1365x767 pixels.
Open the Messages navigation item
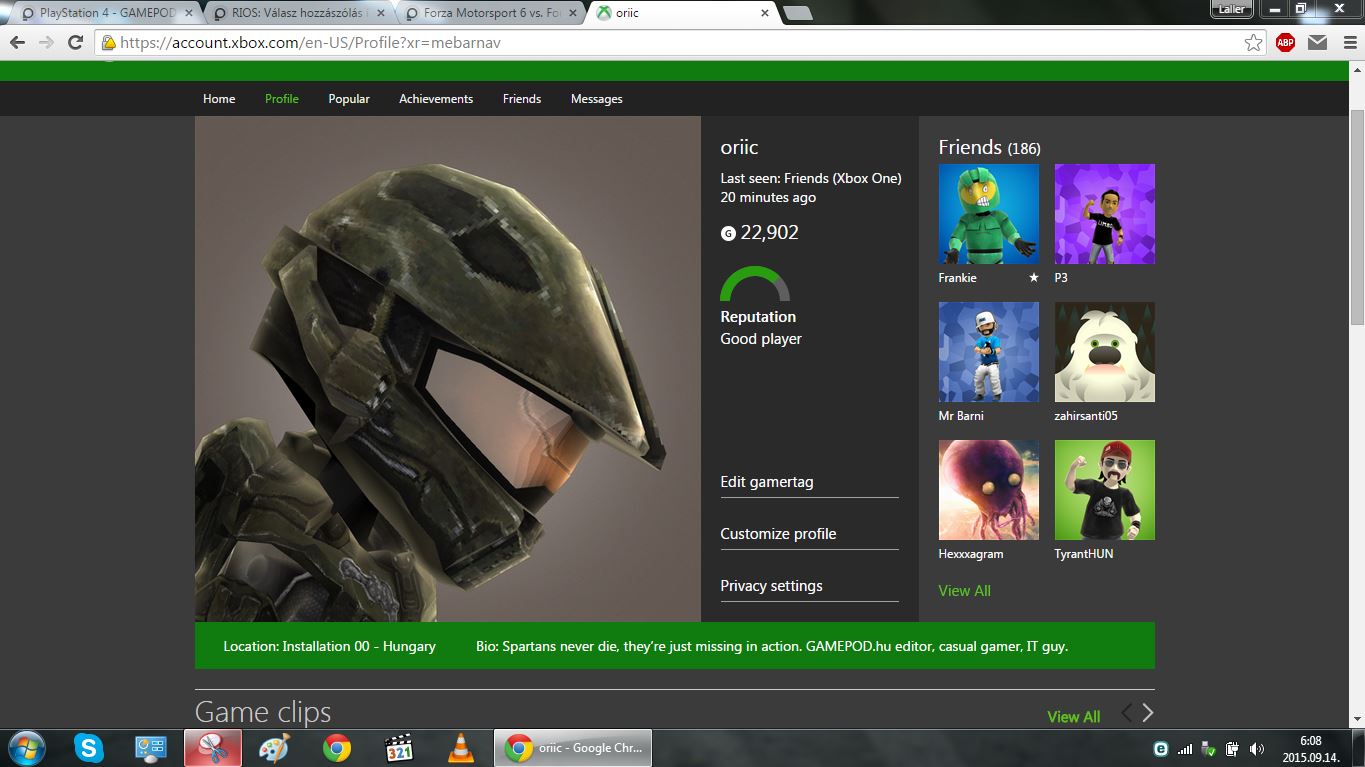click(597, 99)
